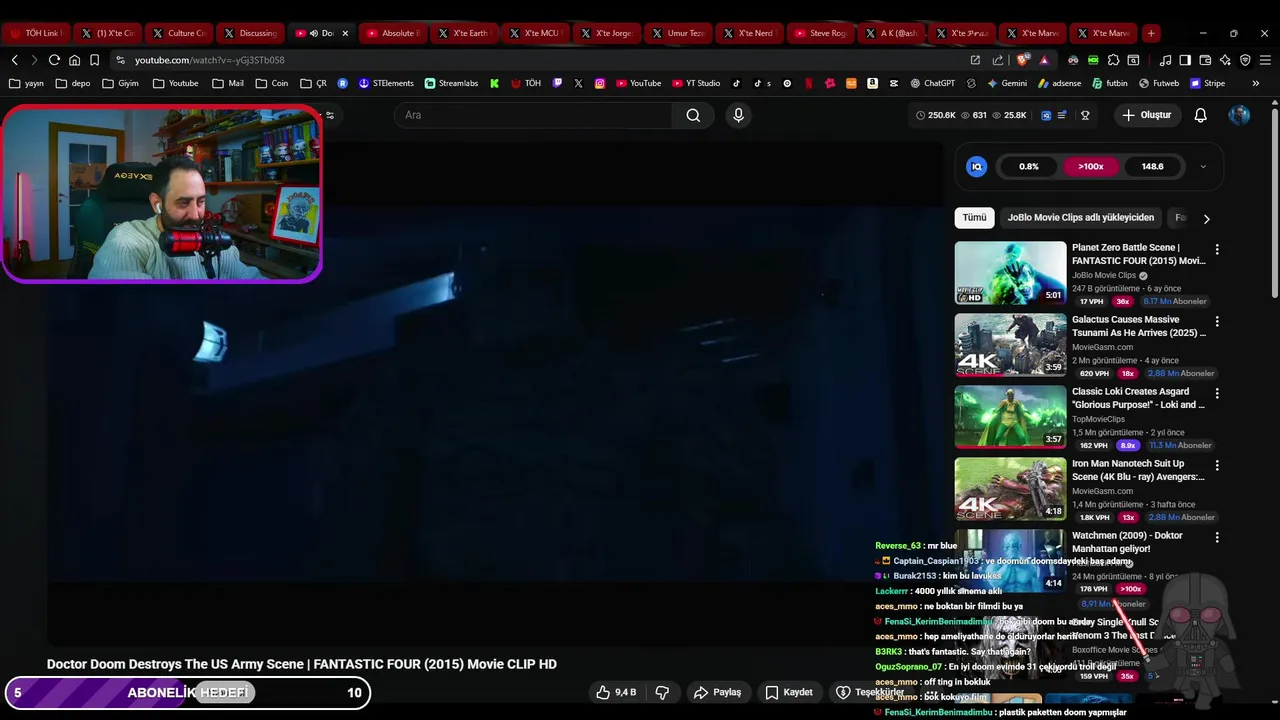
Task: Dislike the Doctor Doom video
Action: (662, 692)
